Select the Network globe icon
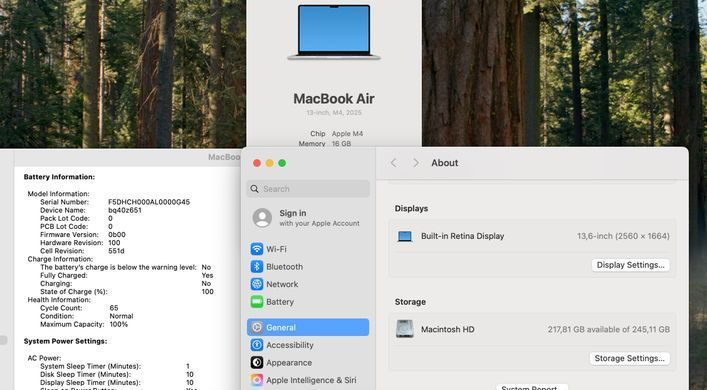The width and height of the screenshot is (707, 390). (x=257, y=284)
